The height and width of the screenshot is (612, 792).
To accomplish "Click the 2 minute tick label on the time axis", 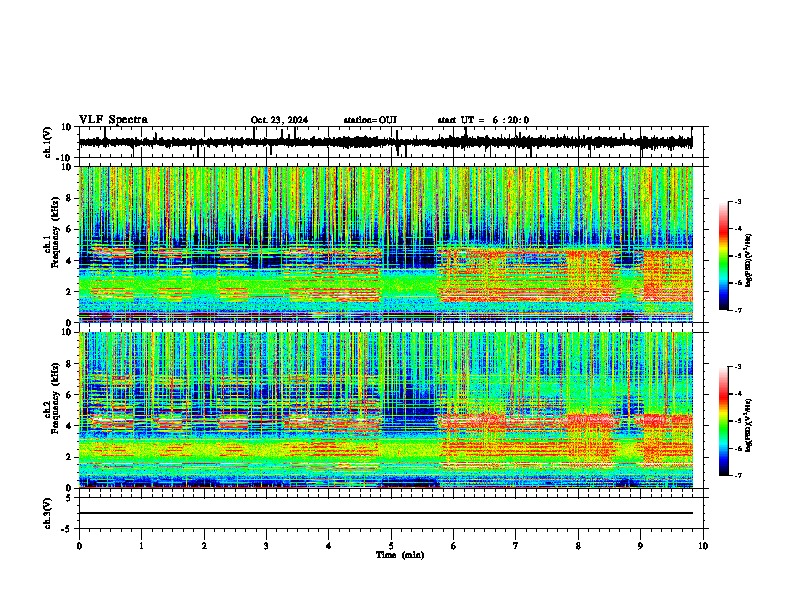I will click(x=204, y=546).
